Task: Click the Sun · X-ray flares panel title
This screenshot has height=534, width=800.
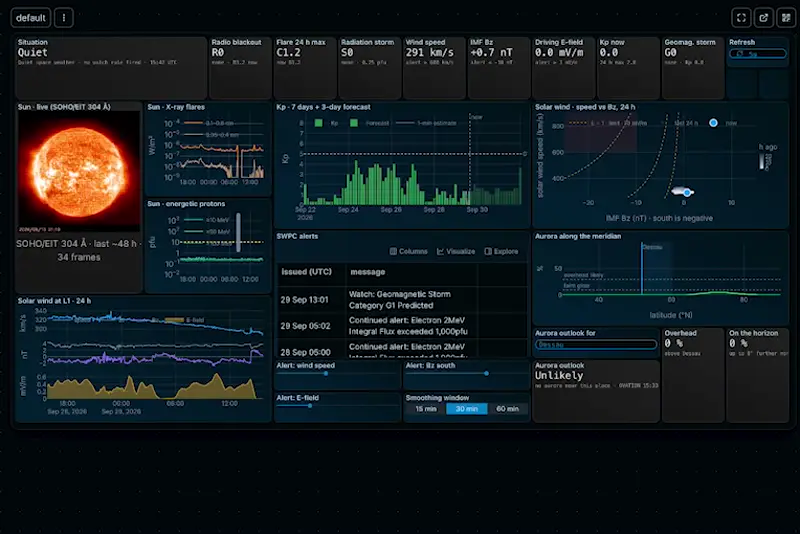Action: [176, 107]
